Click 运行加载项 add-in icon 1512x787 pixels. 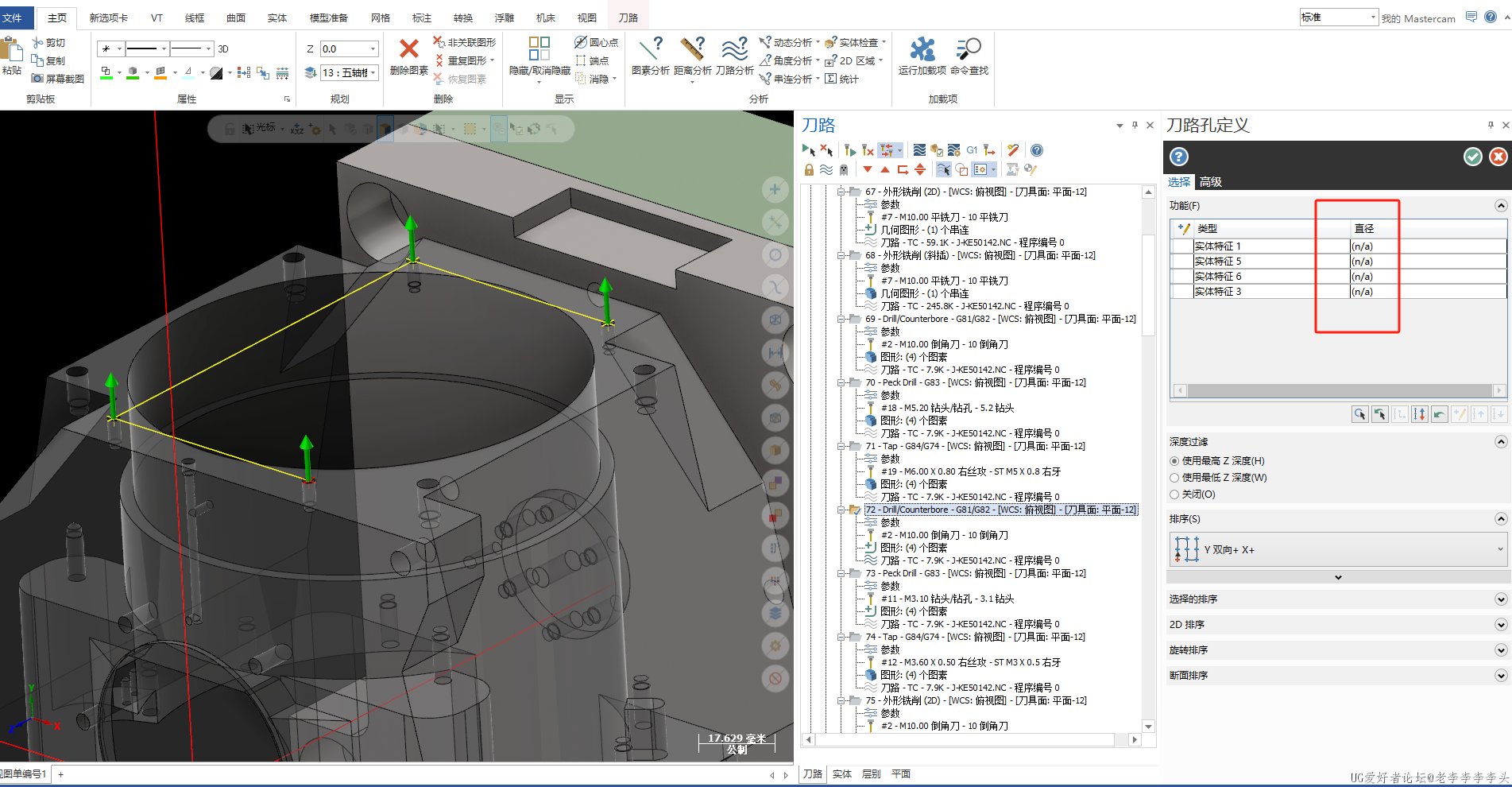pyautogui.click(x=922, y=49)
